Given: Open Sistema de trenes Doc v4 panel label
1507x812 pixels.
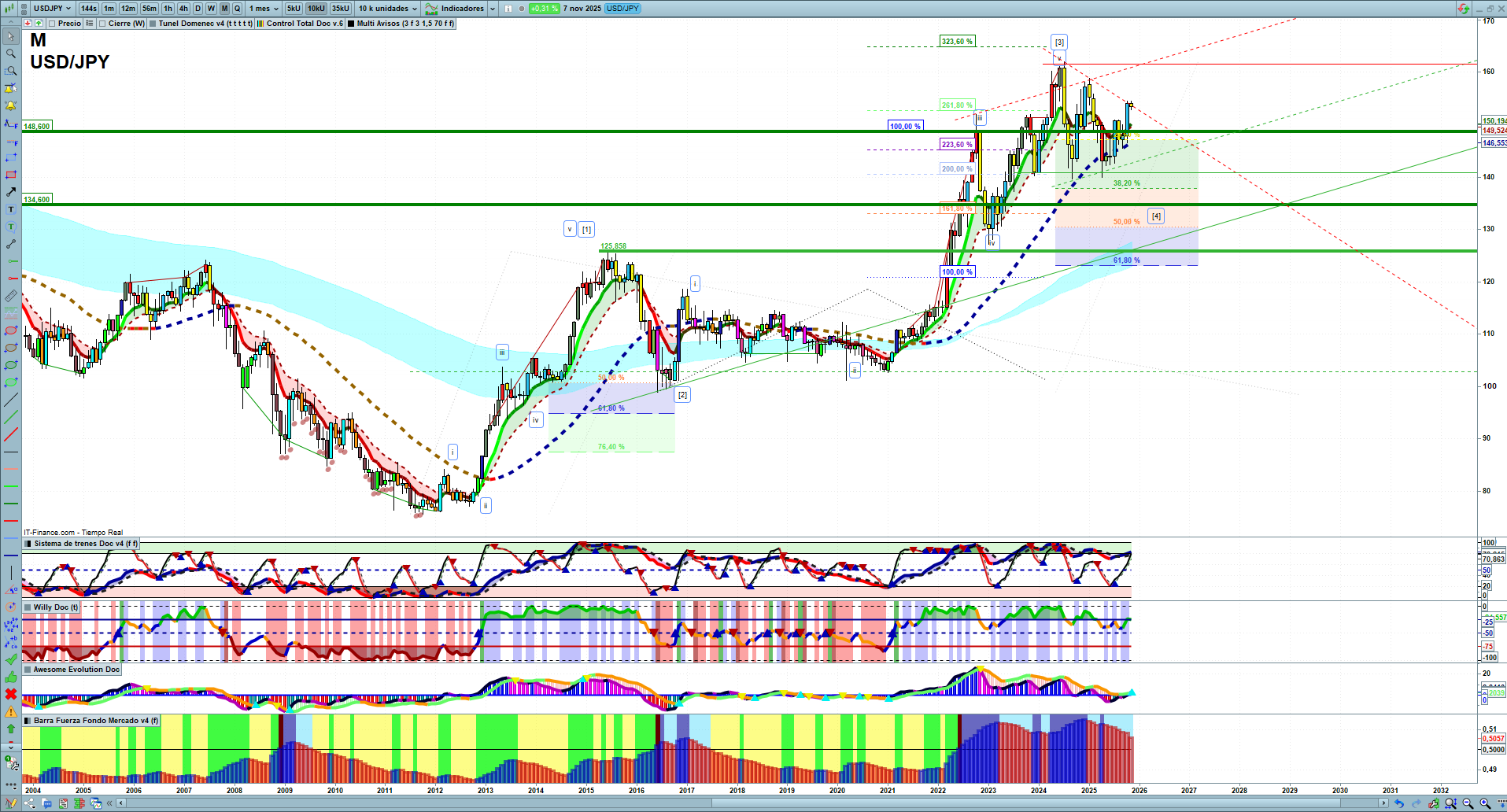Looking at the screenshot, I should pyautogui.click(x=86, y=544).
